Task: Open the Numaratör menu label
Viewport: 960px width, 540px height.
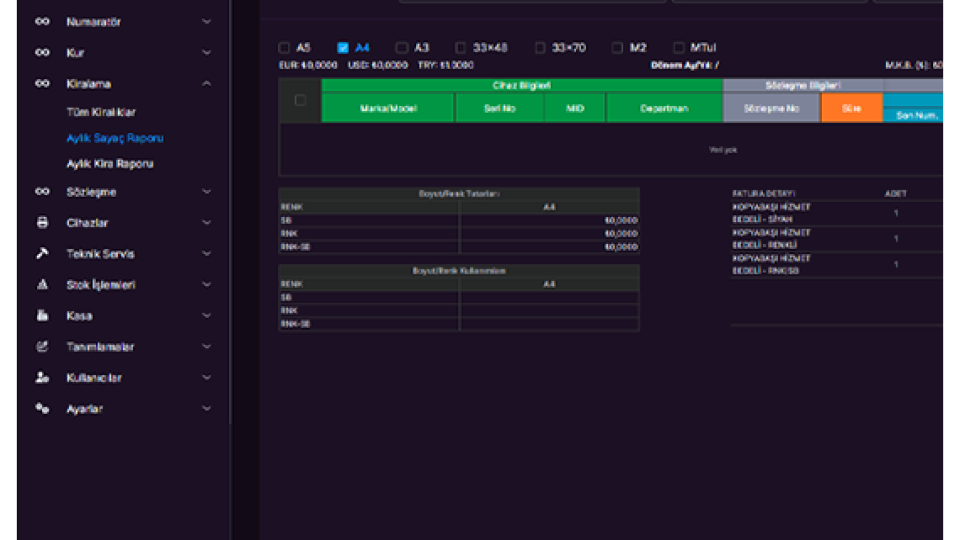Action: 94,21
